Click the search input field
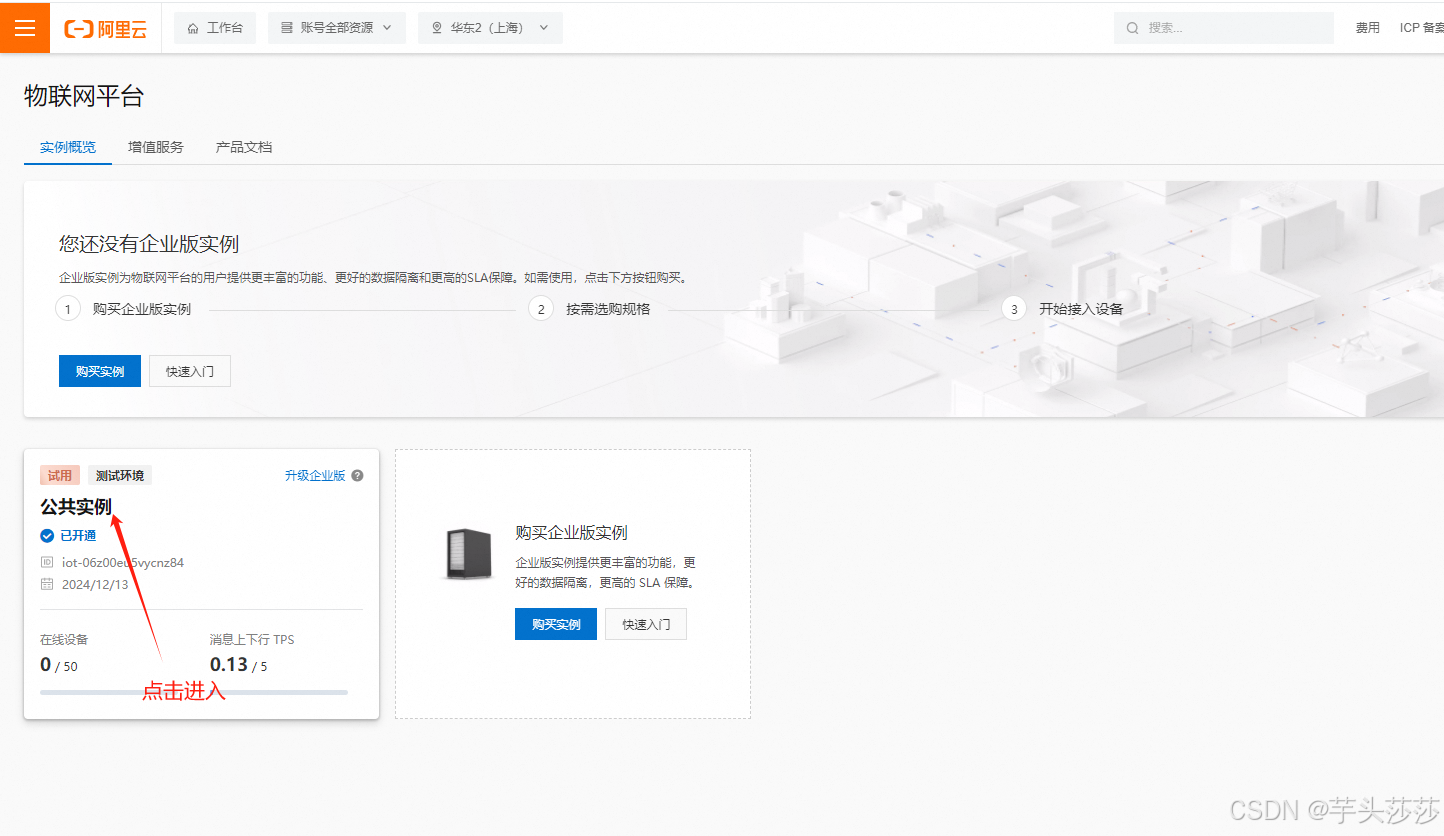This screenshot has width=1444, height=836. pyautogui.click(x=1224, y=28)
